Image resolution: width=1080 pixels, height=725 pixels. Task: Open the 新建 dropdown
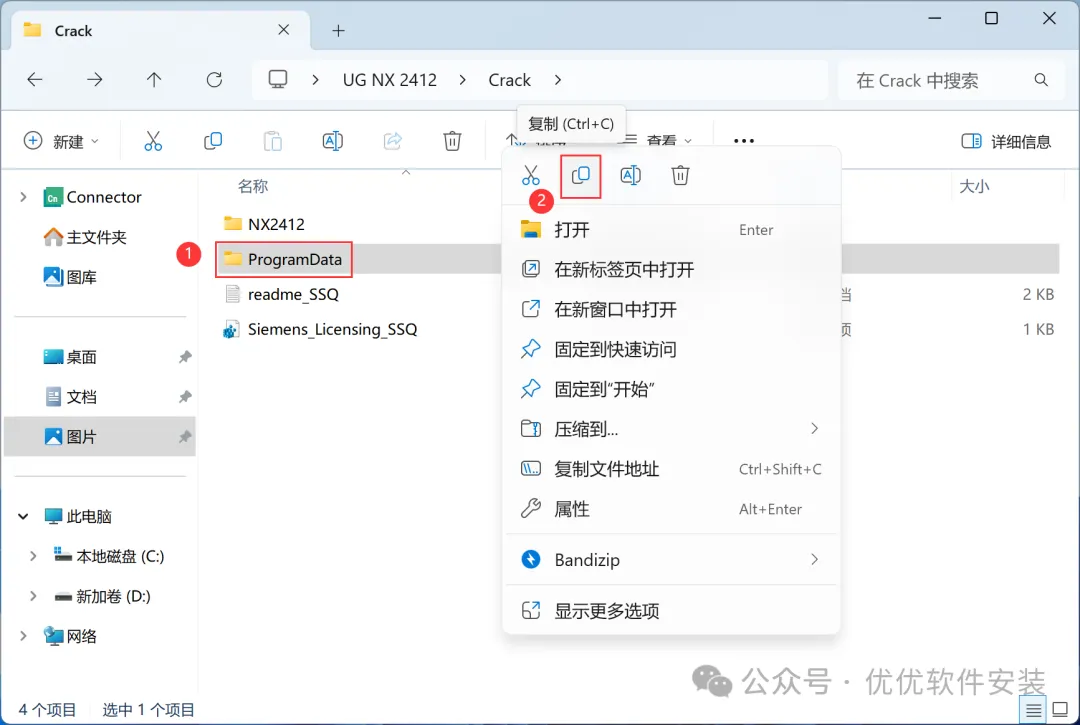point(61,141)
